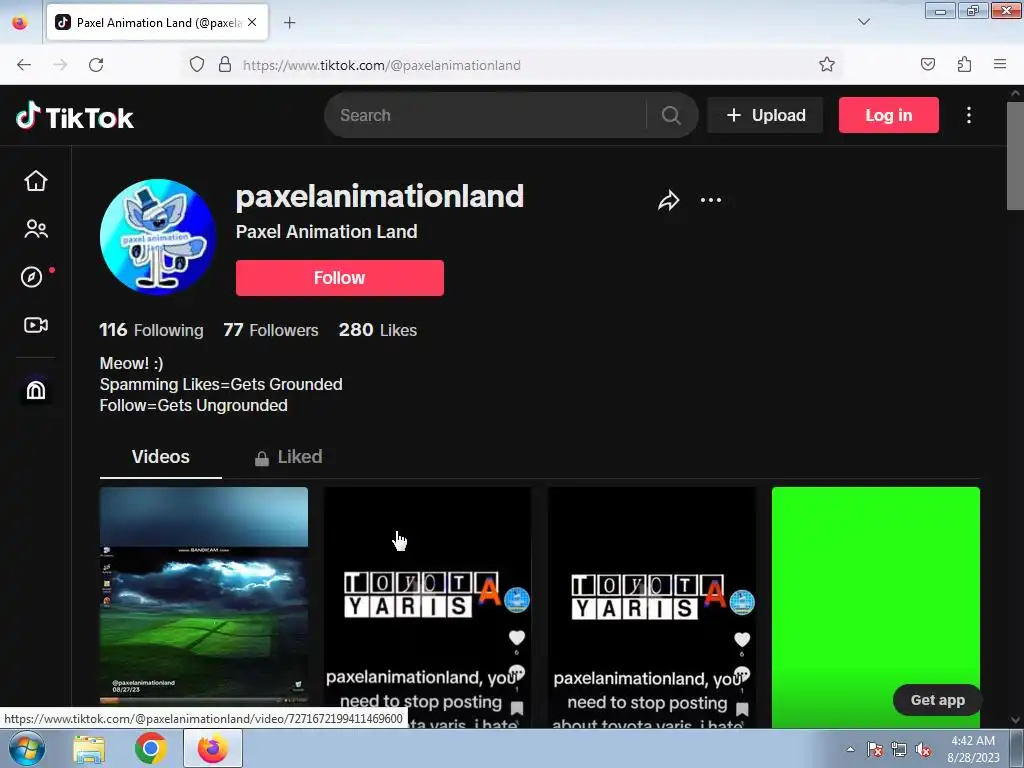
Task: Open the profile's three-dot more options
Action: [x=711, y=200]
